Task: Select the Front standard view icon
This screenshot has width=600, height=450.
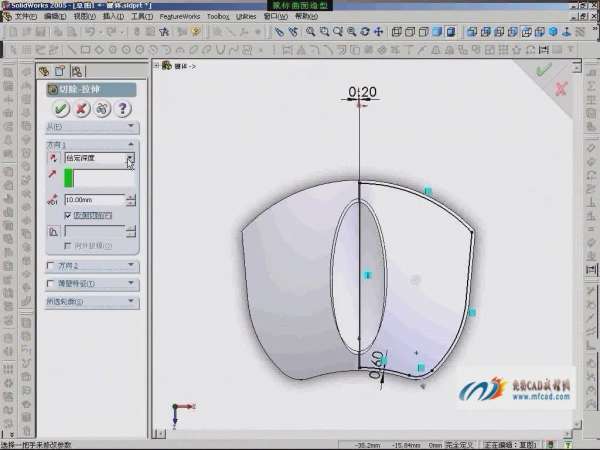Action: click(x=472, y=32)
